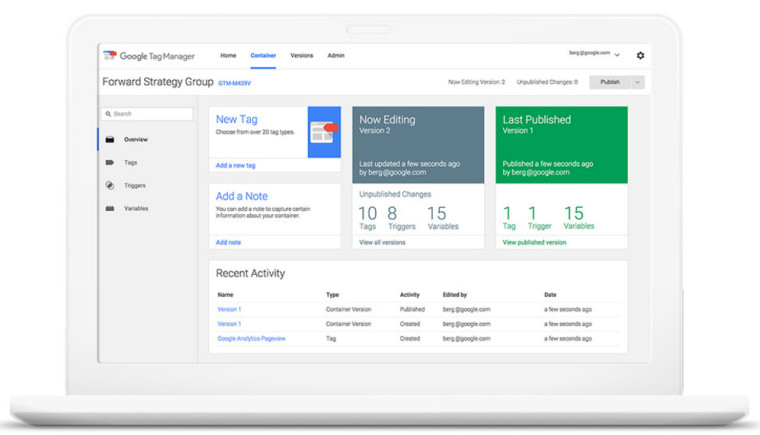This screenshot has width=760, height=435.
Task: Click the GTM-M439V container ID link
Action: click(x=235, y=83)
